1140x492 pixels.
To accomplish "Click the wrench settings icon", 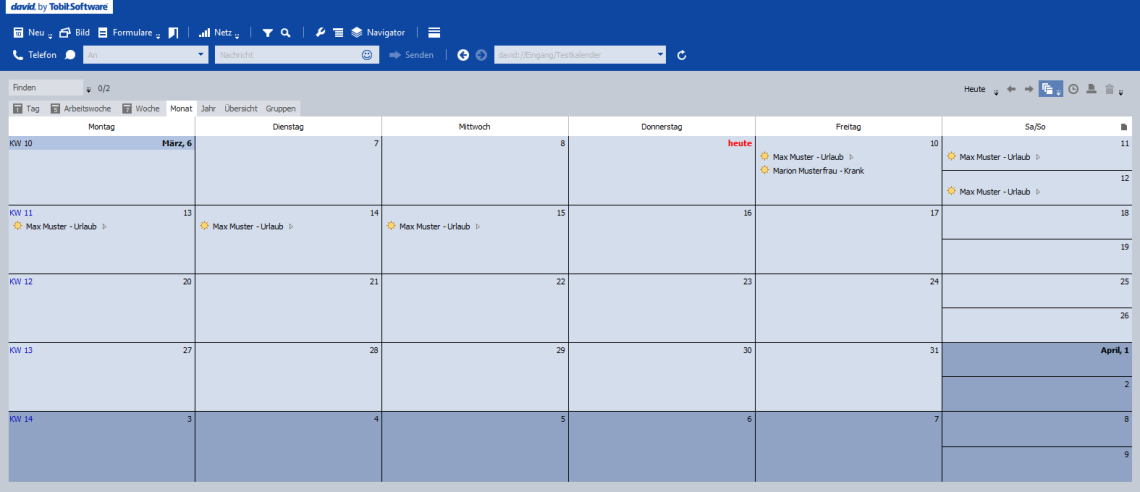I will pos(320,33).
